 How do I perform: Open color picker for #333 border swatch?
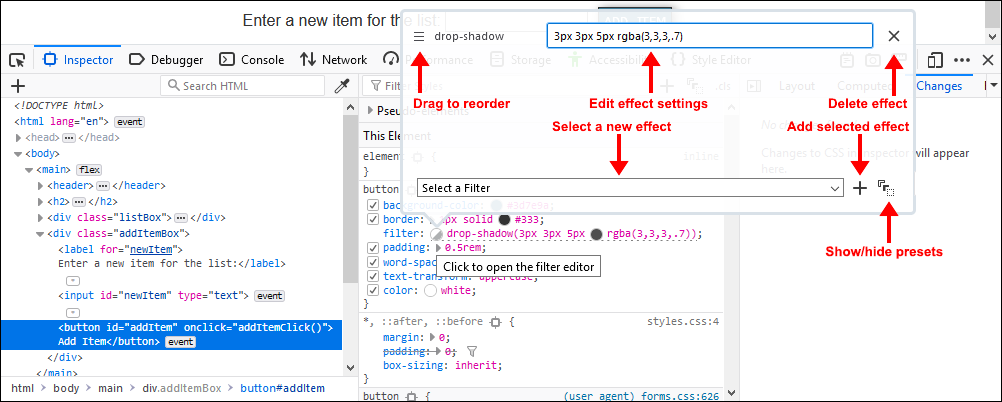pyautogui.click(x=504, y=220)
